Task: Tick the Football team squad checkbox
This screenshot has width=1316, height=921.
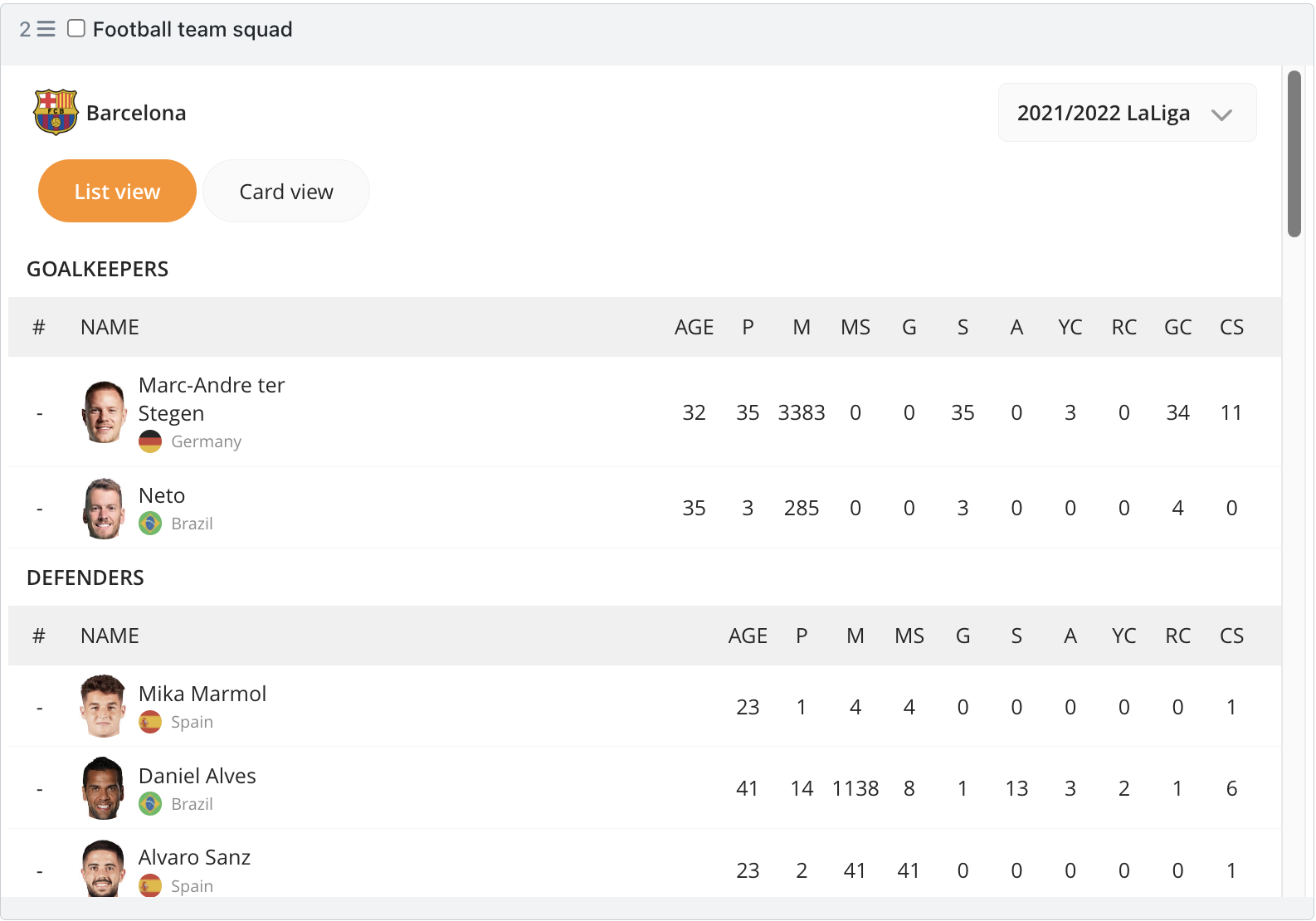Action: point(76,29)
